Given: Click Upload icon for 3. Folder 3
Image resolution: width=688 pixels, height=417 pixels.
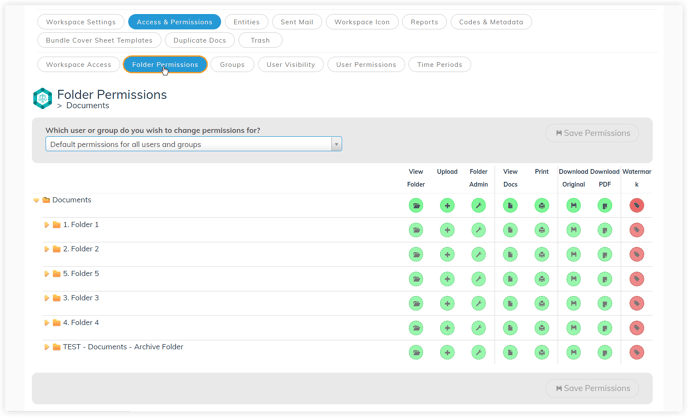Looking at the screenshot, I should (x=447, y=303).
